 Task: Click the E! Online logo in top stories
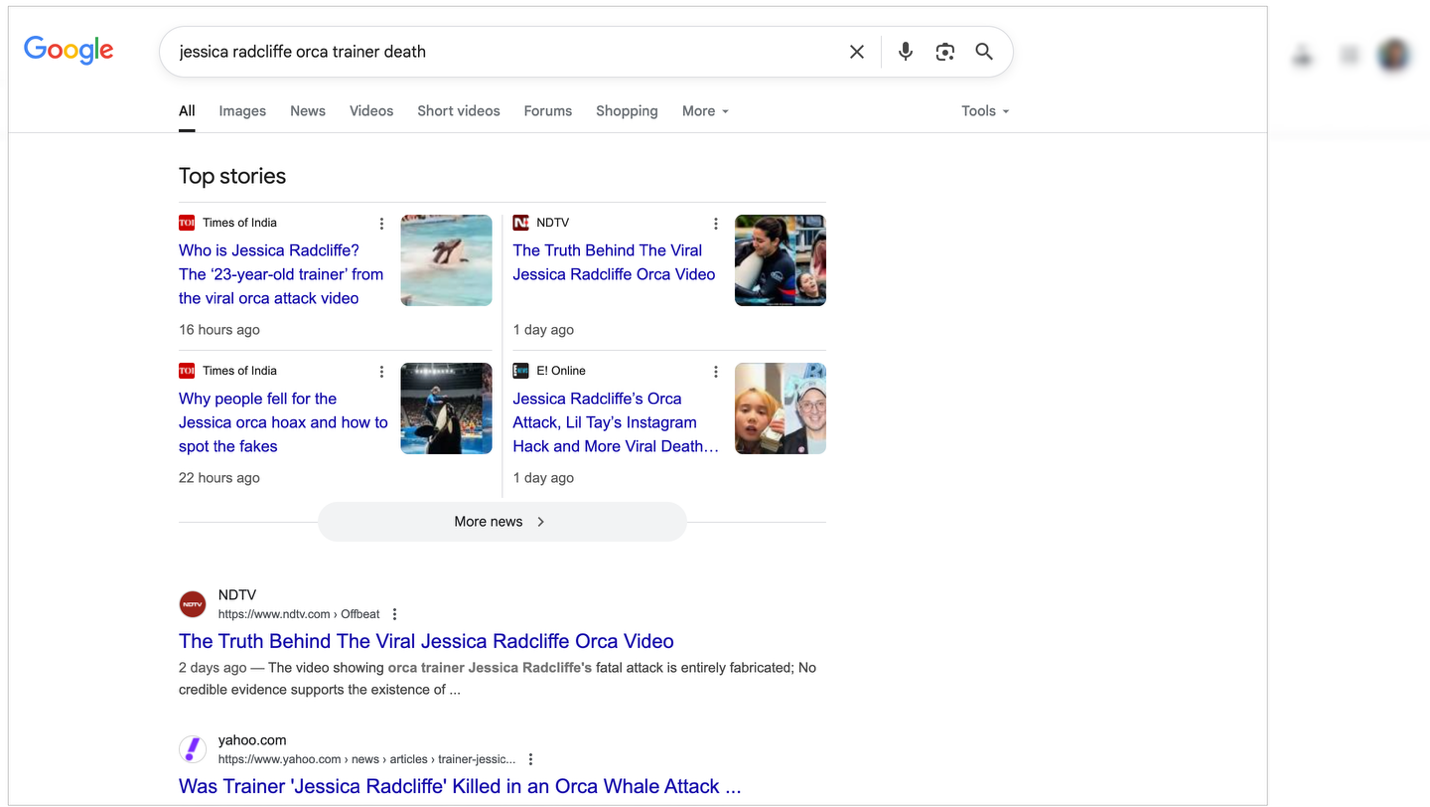[521, 371]
